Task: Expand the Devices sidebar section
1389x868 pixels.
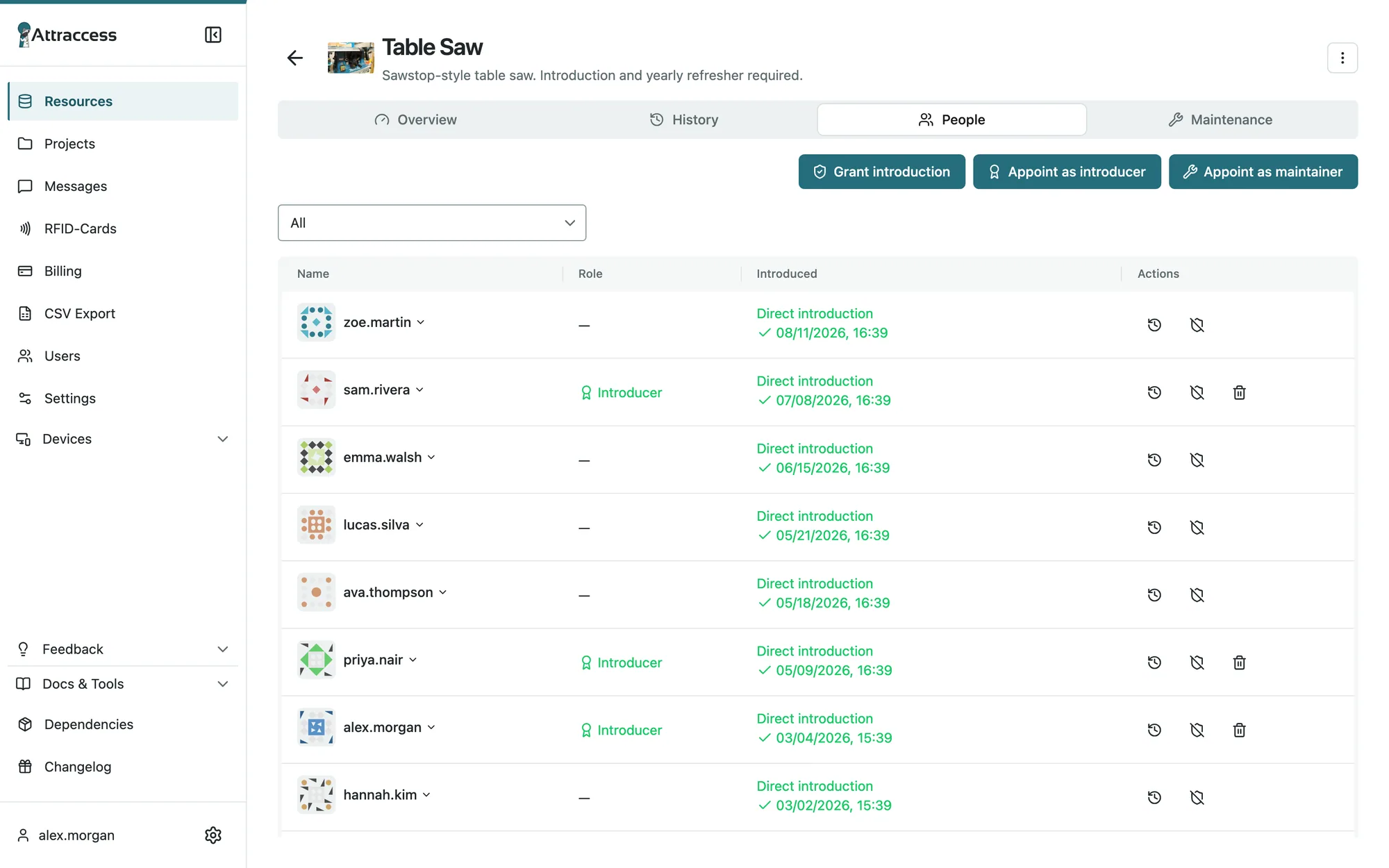Action: 123,439
